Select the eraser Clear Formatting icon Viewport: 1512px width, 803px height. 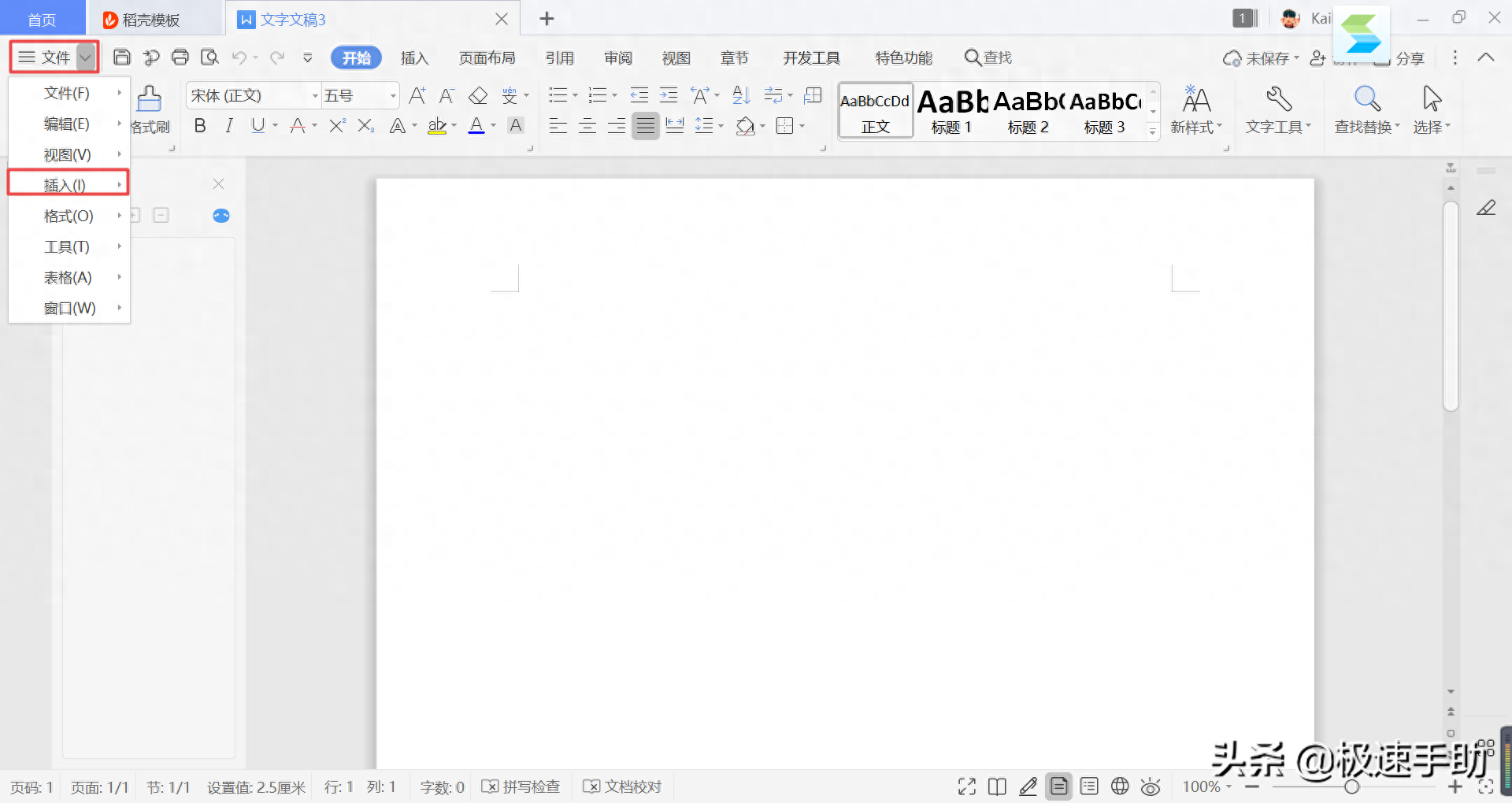[478, 96]
